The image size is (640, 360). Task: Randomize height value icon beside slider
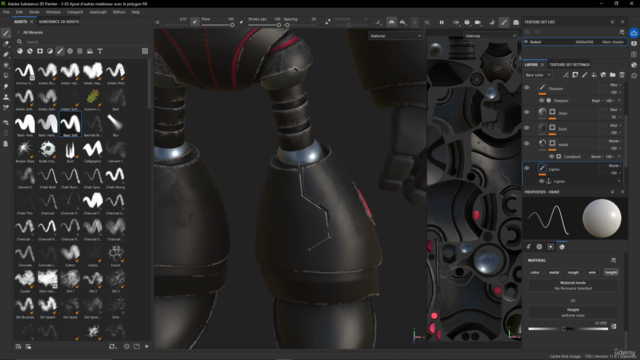pos(613,327)
